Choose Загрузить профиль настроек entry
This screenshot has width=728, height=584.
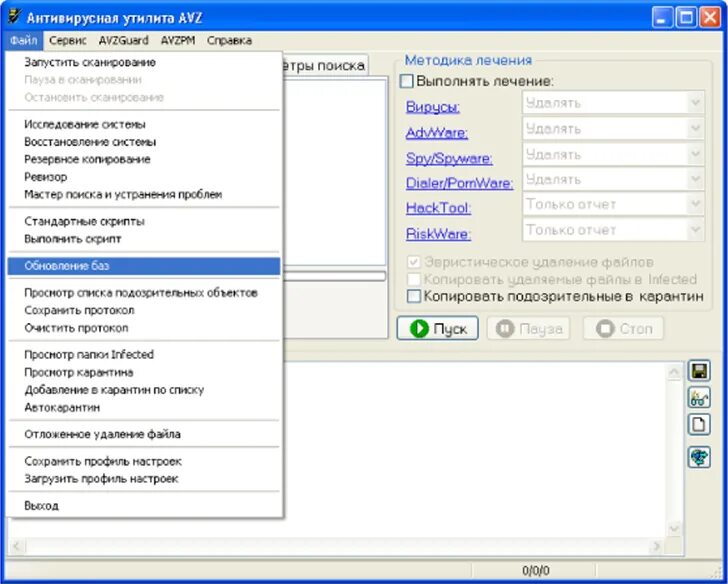144,479
